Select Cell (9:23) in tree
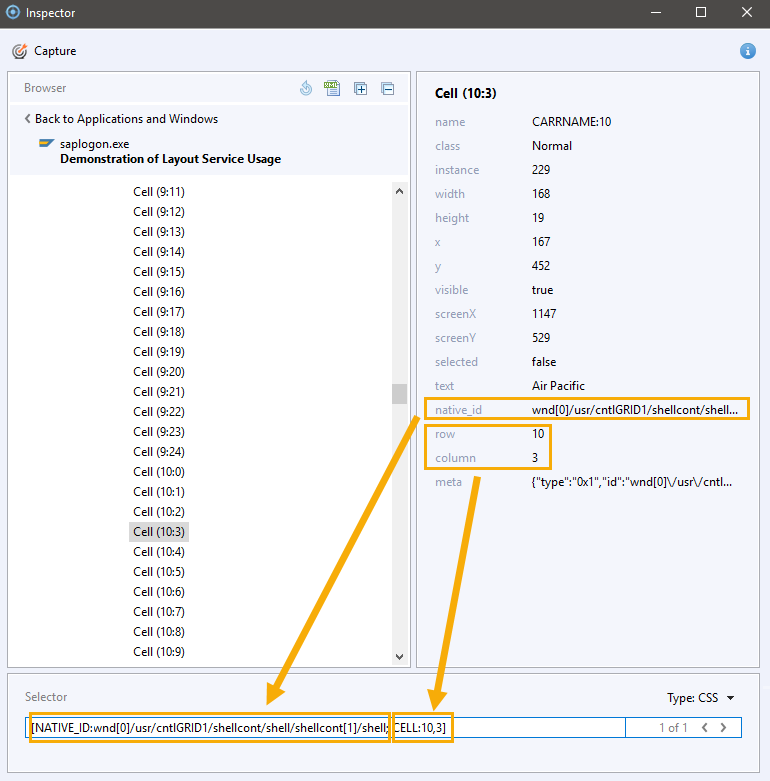Viewport: 770px width, 781px height. tap(159, 431)
